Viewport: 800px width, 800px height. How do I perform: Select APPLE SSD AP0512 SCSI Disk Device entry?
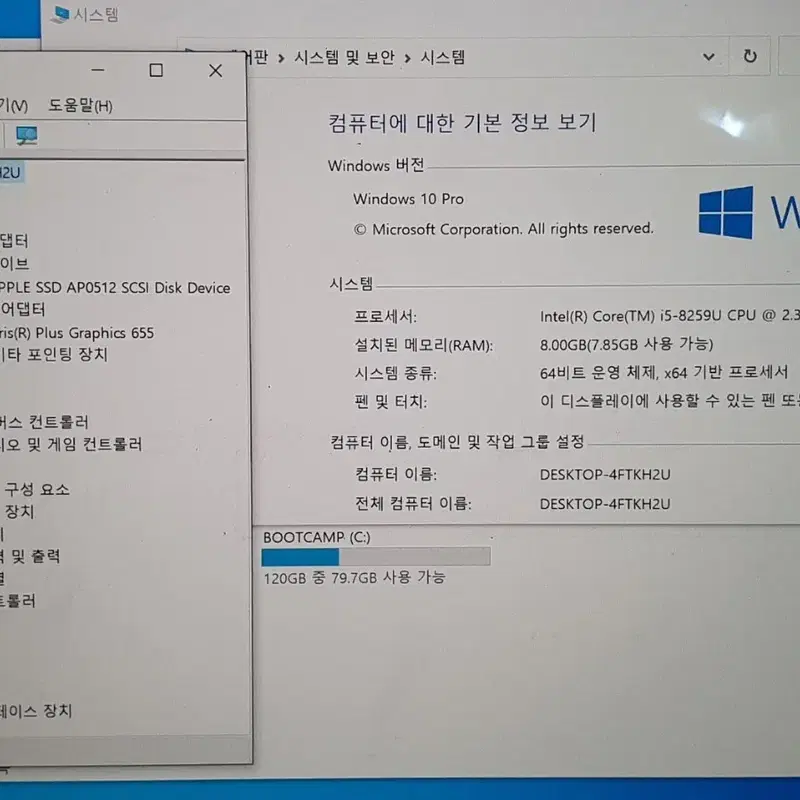[x=115, y=288]
